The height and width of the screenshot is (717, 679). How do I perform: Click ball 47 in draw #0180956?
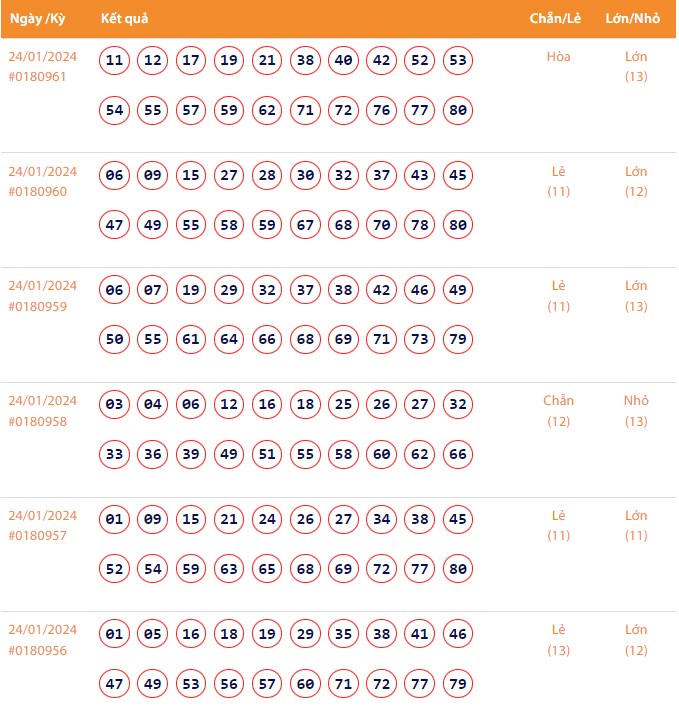(x=115, y=684)
